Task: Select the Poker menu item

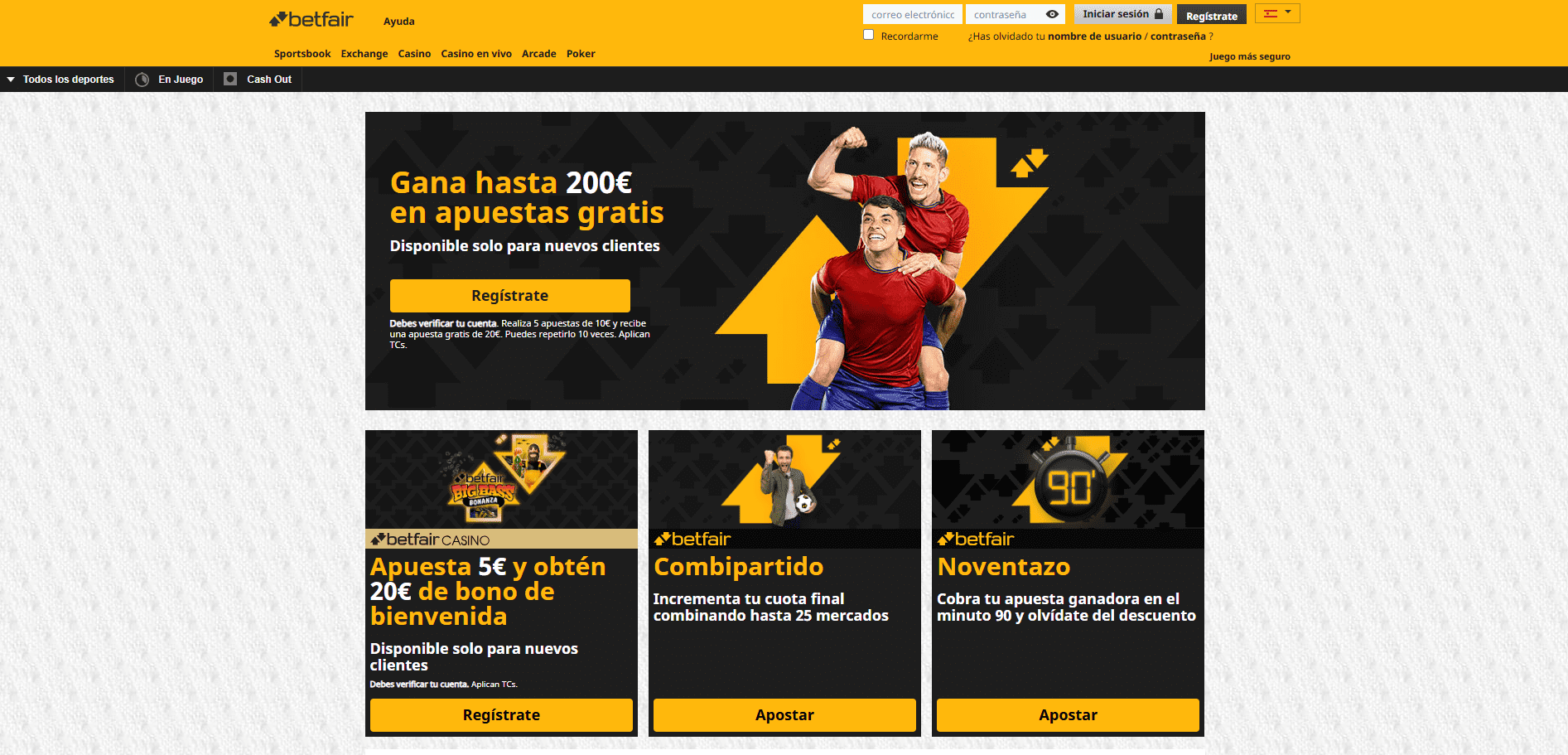Action: point(581,54)
